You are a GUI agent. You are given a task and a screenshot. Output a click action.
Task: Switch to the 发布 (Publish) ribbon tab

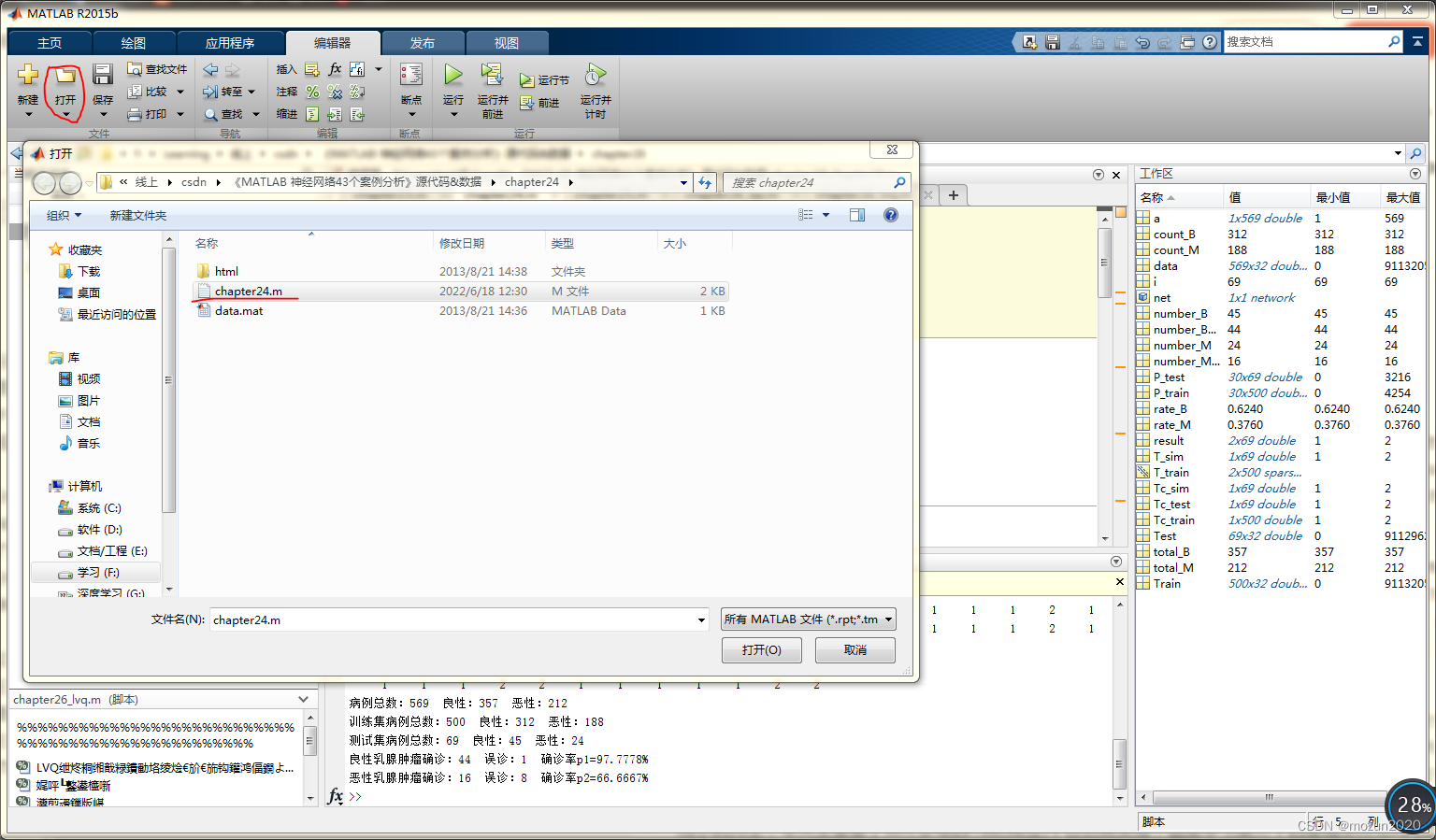(423, 43)
